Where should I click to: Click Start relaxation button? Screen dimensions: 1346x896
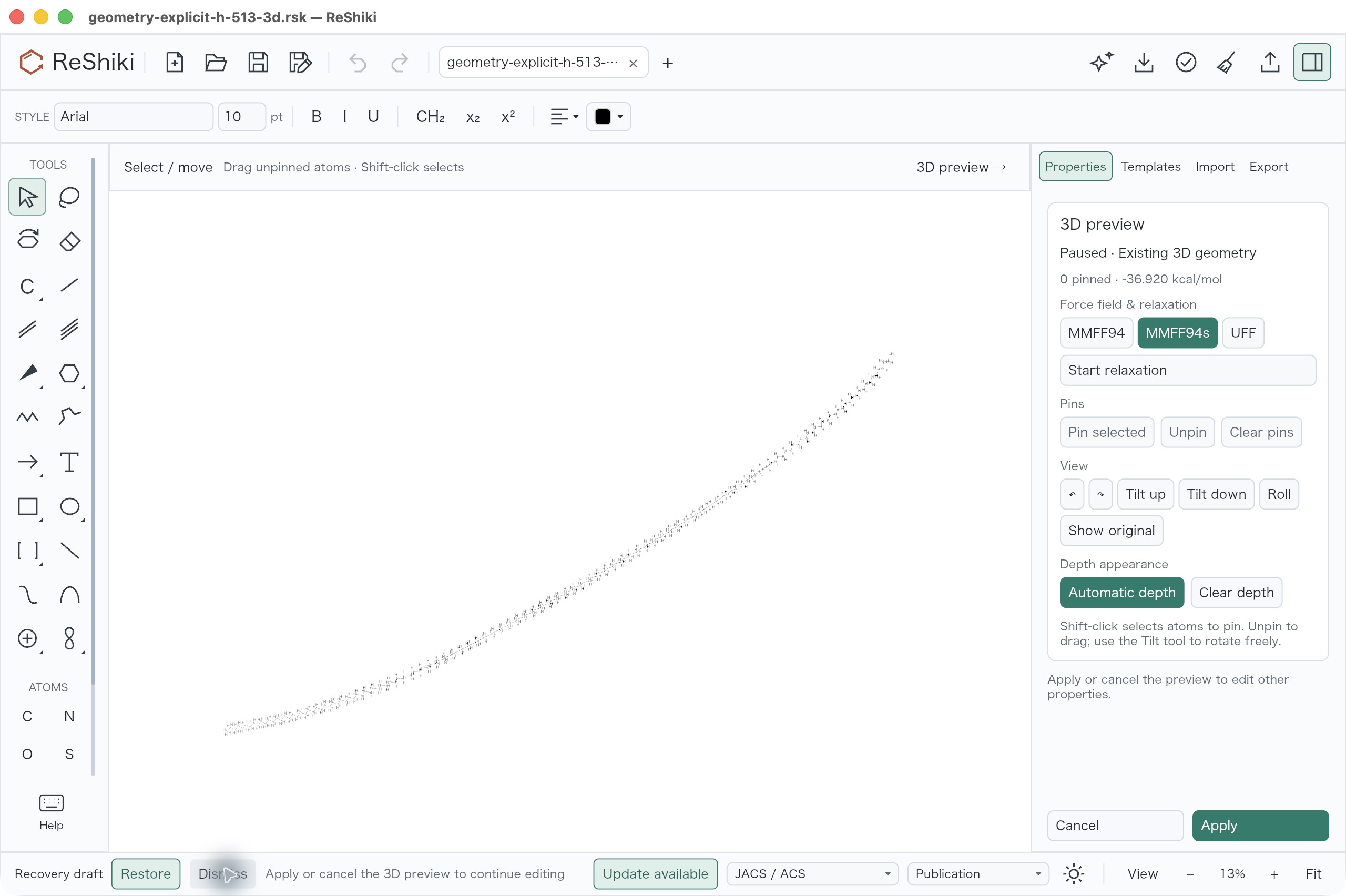click(1187, 370)
